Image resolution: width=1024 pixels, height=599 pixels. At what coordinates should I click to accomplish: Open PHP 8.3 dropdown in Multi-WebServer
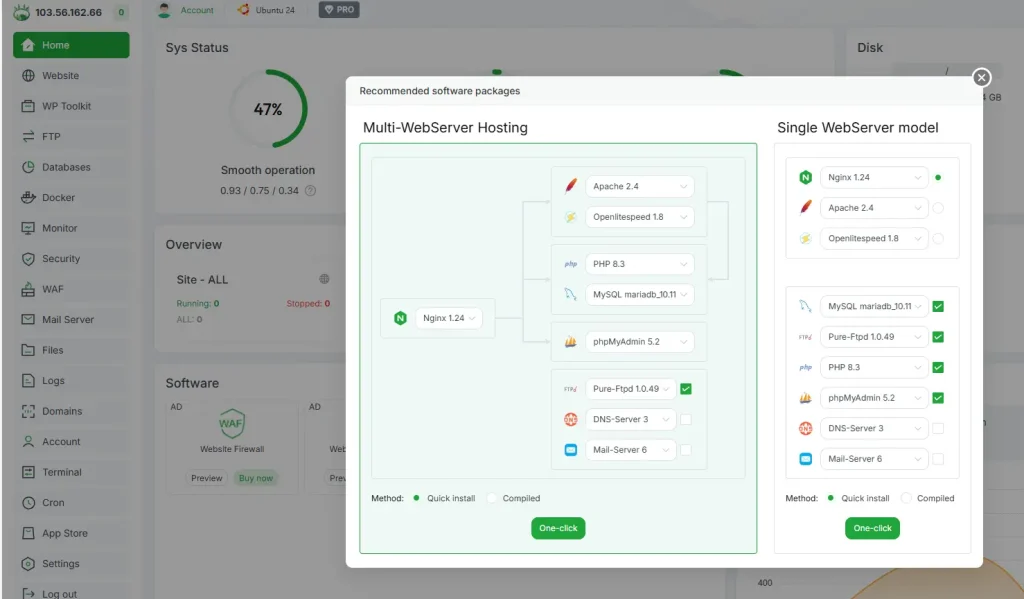coord(639,264)
